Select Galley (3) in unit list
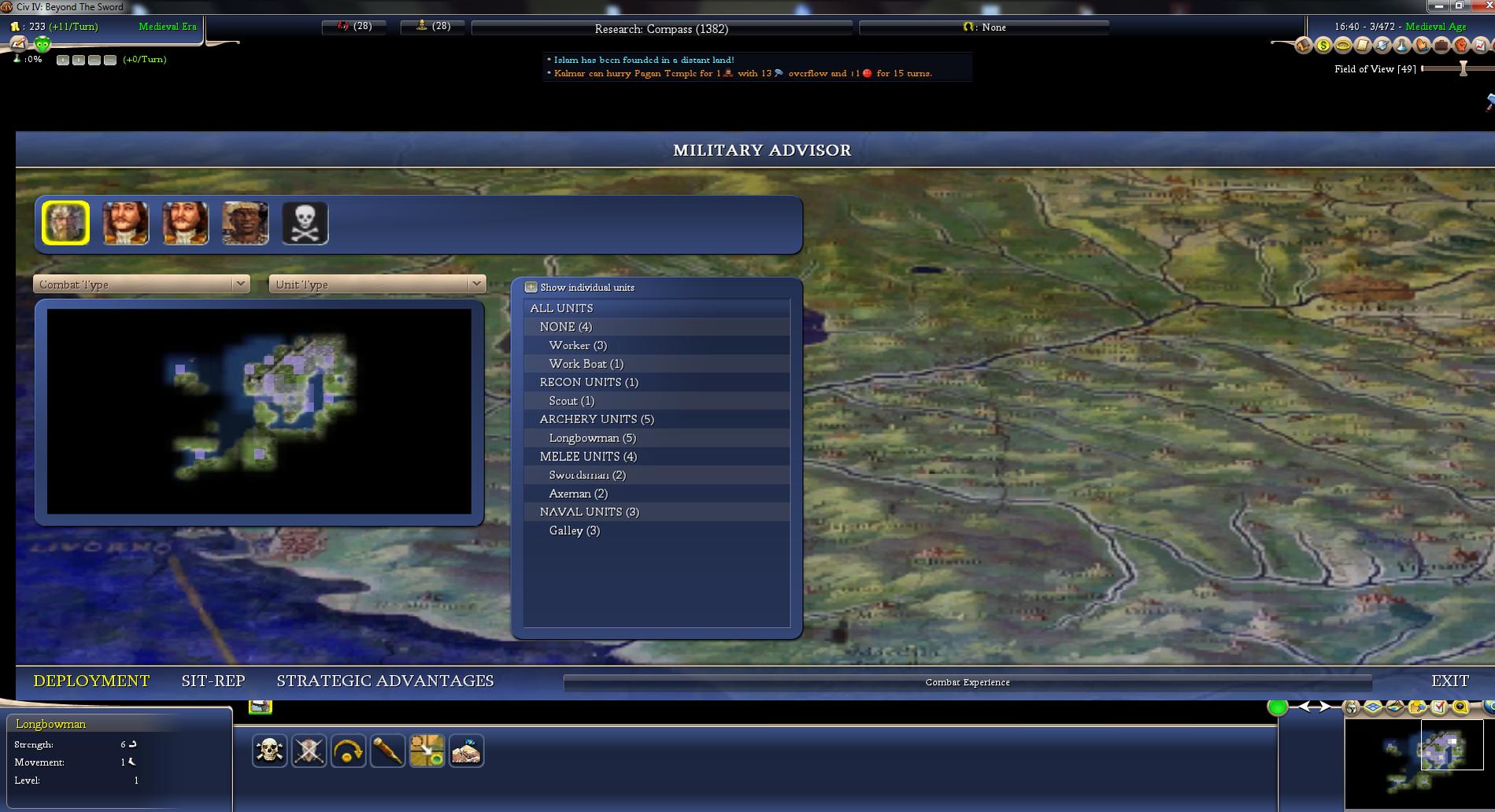The image size is (1495, 812). click(657, 530)
